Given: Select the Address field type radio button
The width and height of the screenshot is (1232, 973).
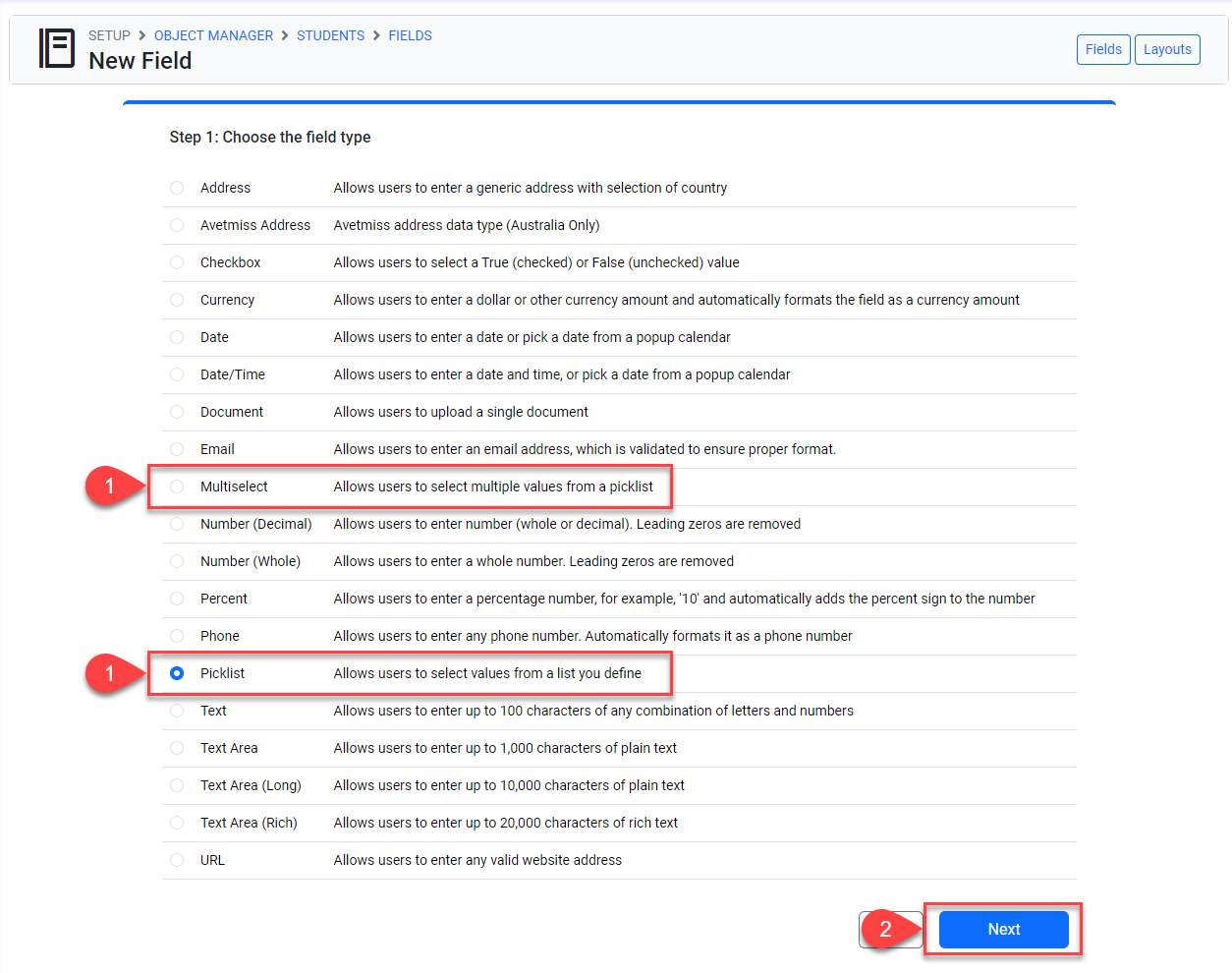Looking at the screenshot, I should (177, 188).
